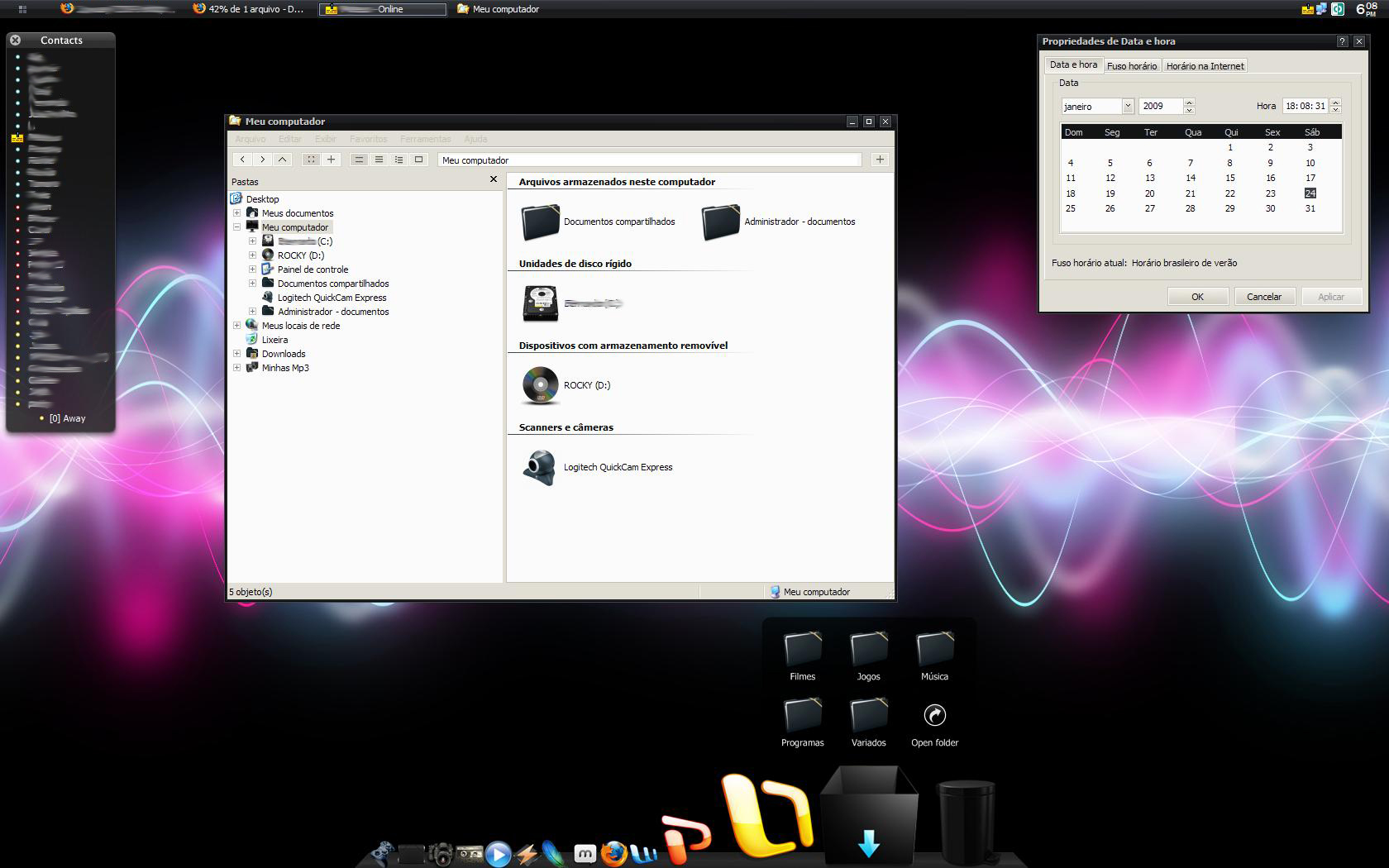The height and width of the screenshot is (868, 1389).
Task: Open Logitech QuickCam Express webcam icon
Action: pos(540,467)
